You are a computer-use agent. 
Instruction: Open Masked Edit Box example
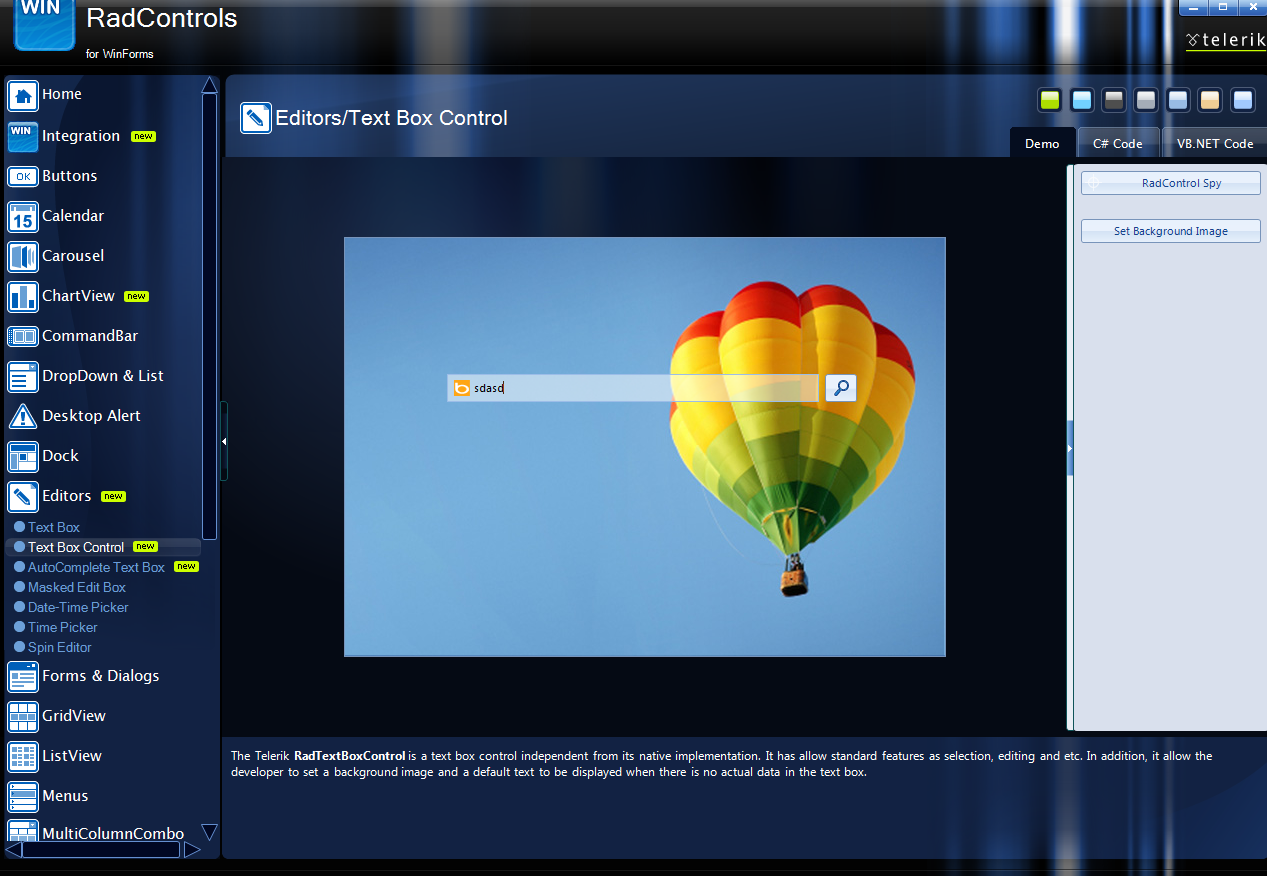pyautogui.click(x=77, y=587)
